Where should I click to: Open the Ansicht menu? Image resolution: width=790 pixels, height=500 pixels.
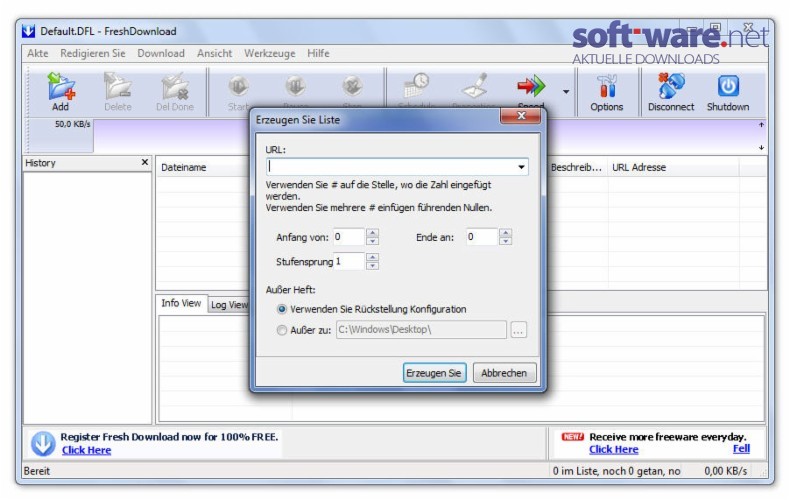(x=215, y=53)
